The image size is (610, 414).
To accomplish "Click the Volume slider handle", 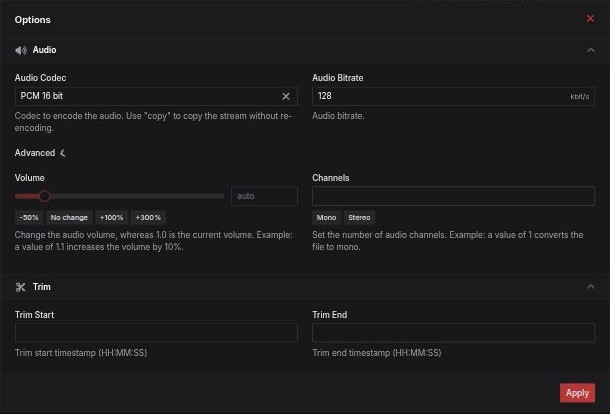I will tap(45, 196).
